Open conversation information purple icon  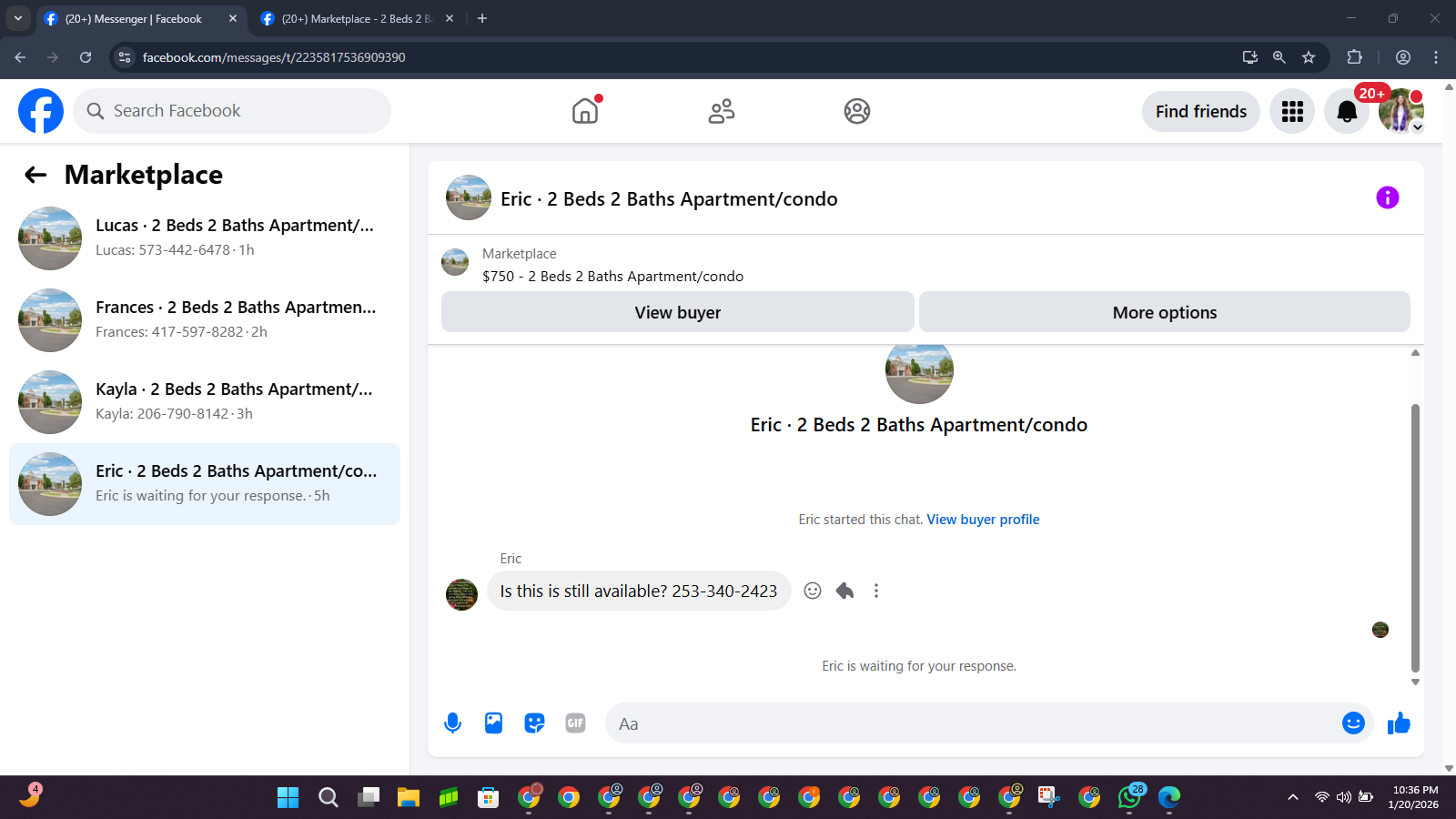[x=1388, y=197]
